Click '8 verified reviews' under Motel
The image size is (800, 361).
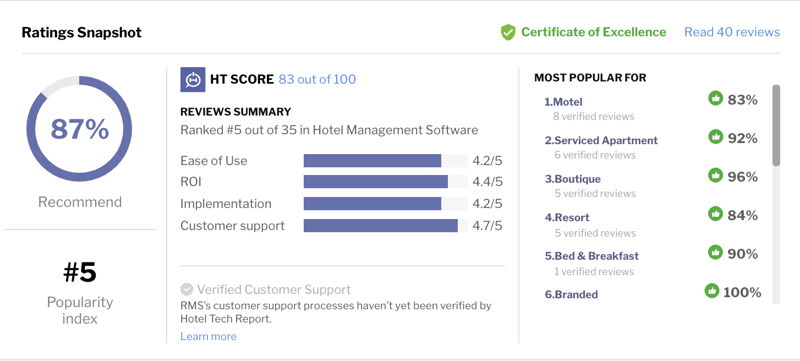[x=594, y=116]
